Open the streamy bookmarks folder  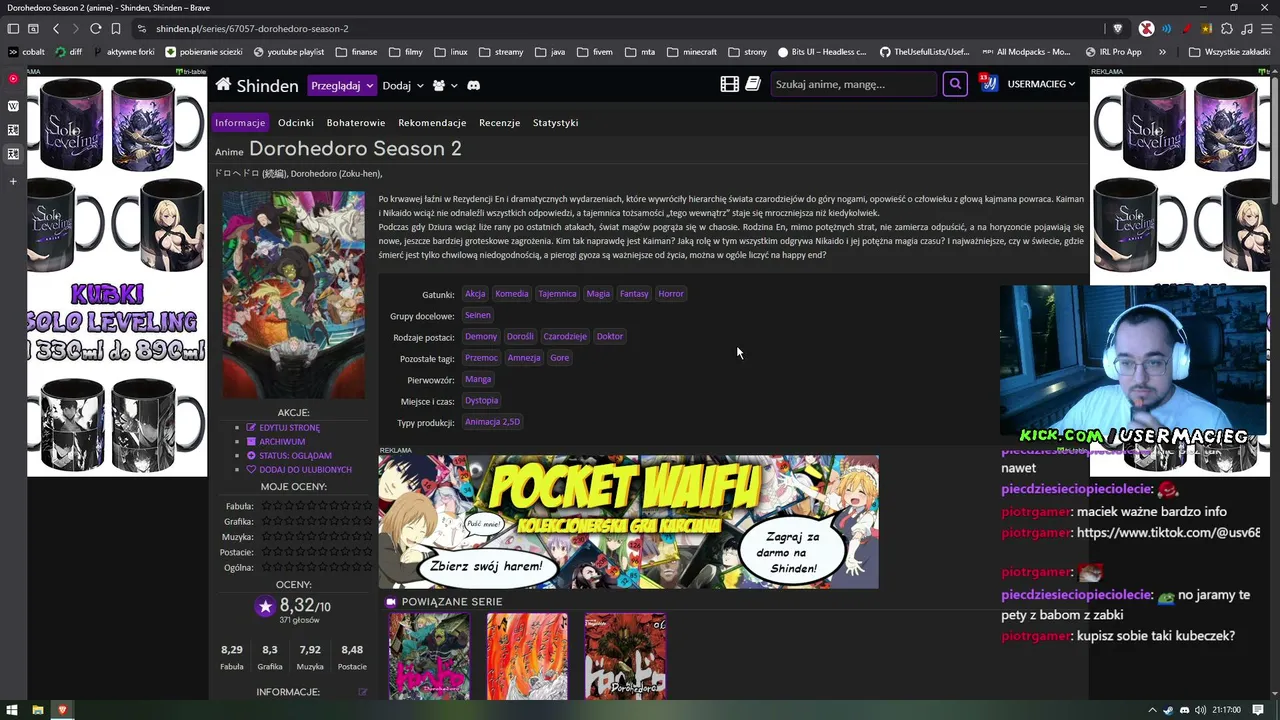coord(501,52)
